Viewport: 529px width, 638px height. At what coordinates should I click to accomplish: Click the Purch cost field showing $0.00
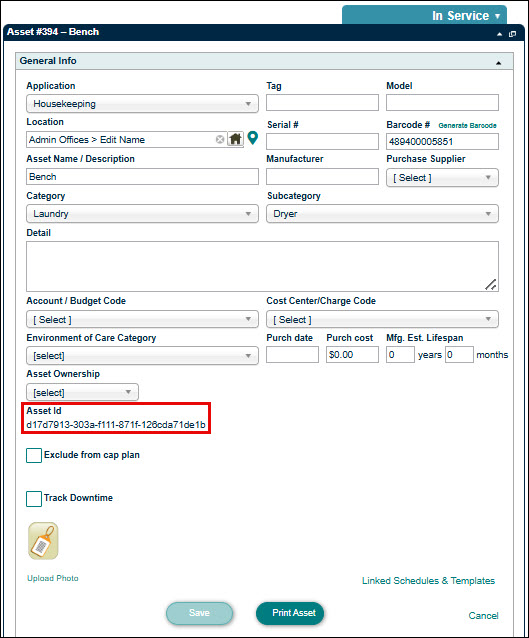pyautogui.click(x=352, y=354)
